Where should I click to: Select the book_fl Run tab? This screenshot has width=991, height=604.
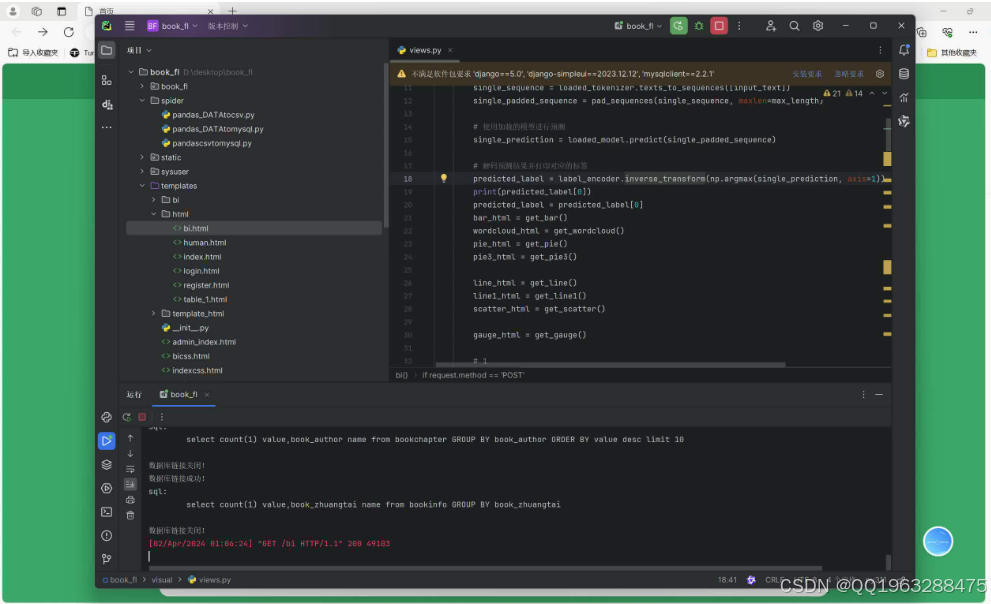184,394
